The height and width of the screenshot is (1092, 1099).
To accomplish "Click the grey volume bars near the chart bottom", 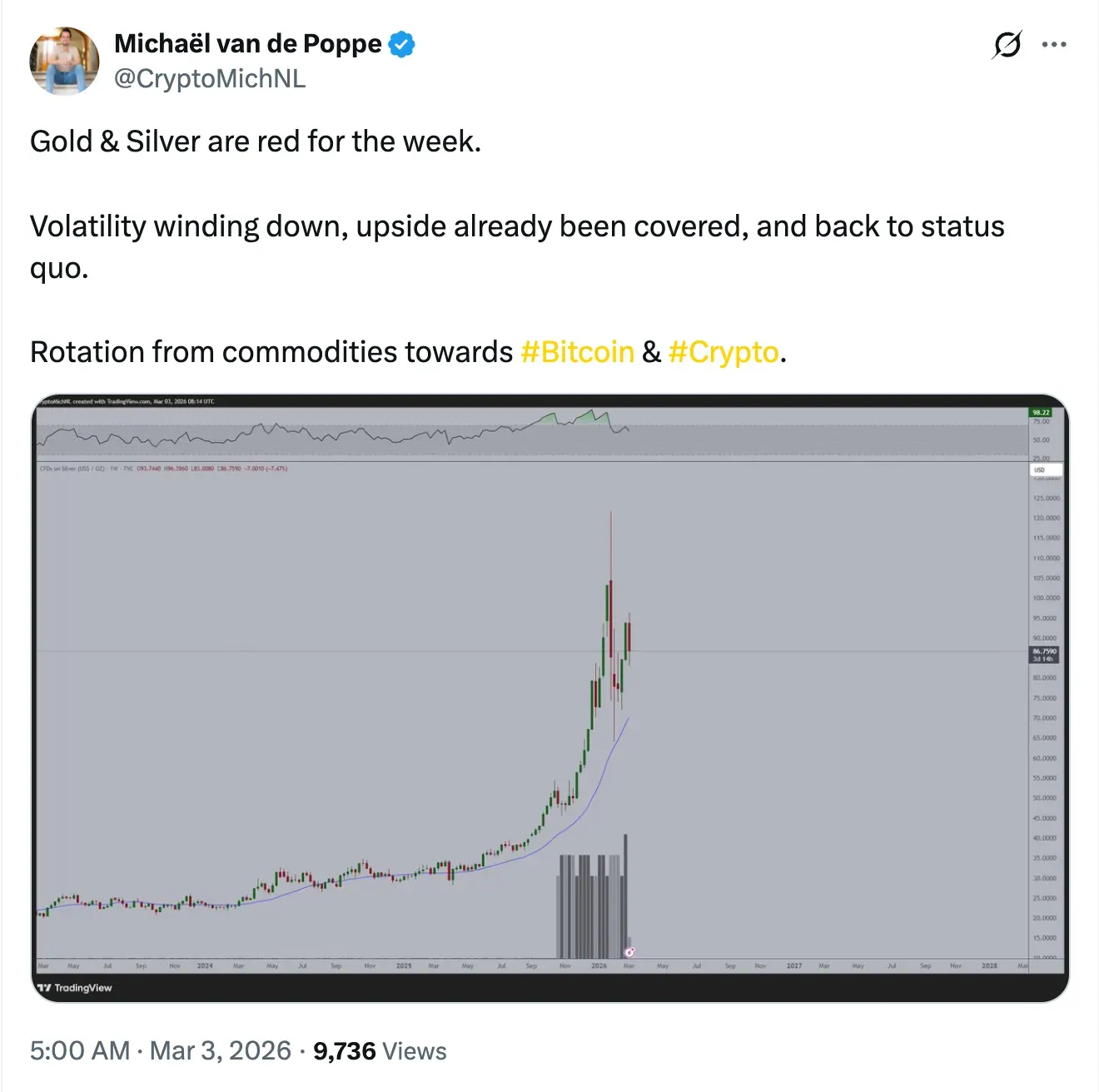I will coord(591,907).
